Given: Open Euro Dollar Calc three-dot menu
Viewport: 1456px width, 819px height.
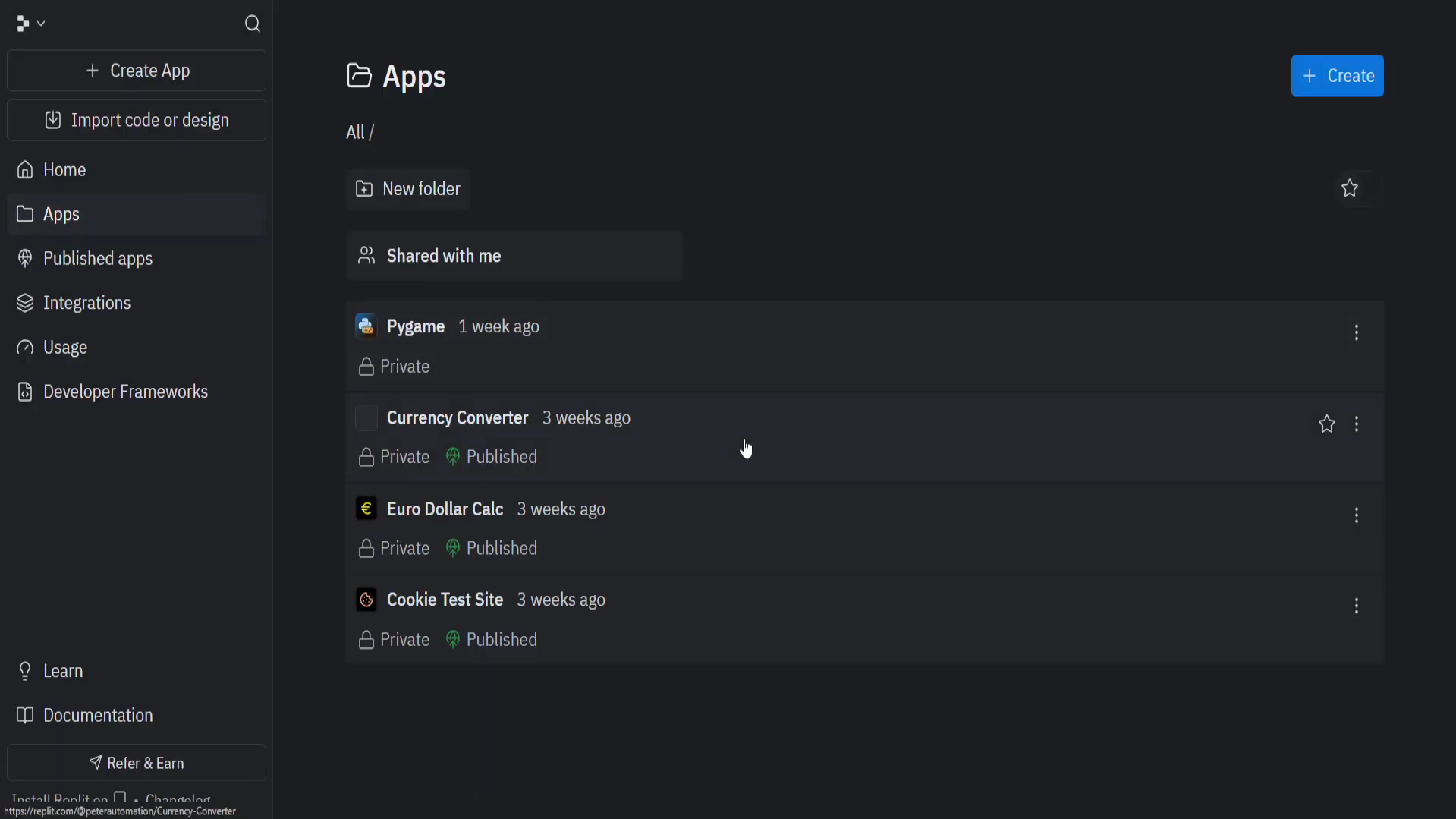Looking at the screenshot, I should coord(1356,515).
